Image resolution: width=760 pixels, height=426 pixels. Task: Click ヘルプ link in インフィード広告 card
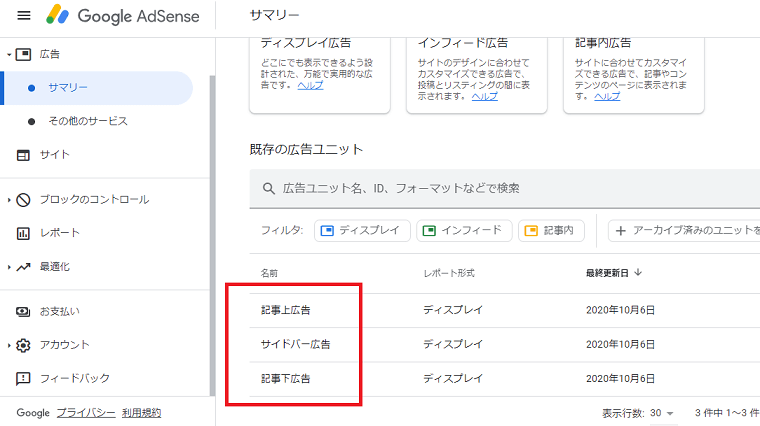click(485, 96)
